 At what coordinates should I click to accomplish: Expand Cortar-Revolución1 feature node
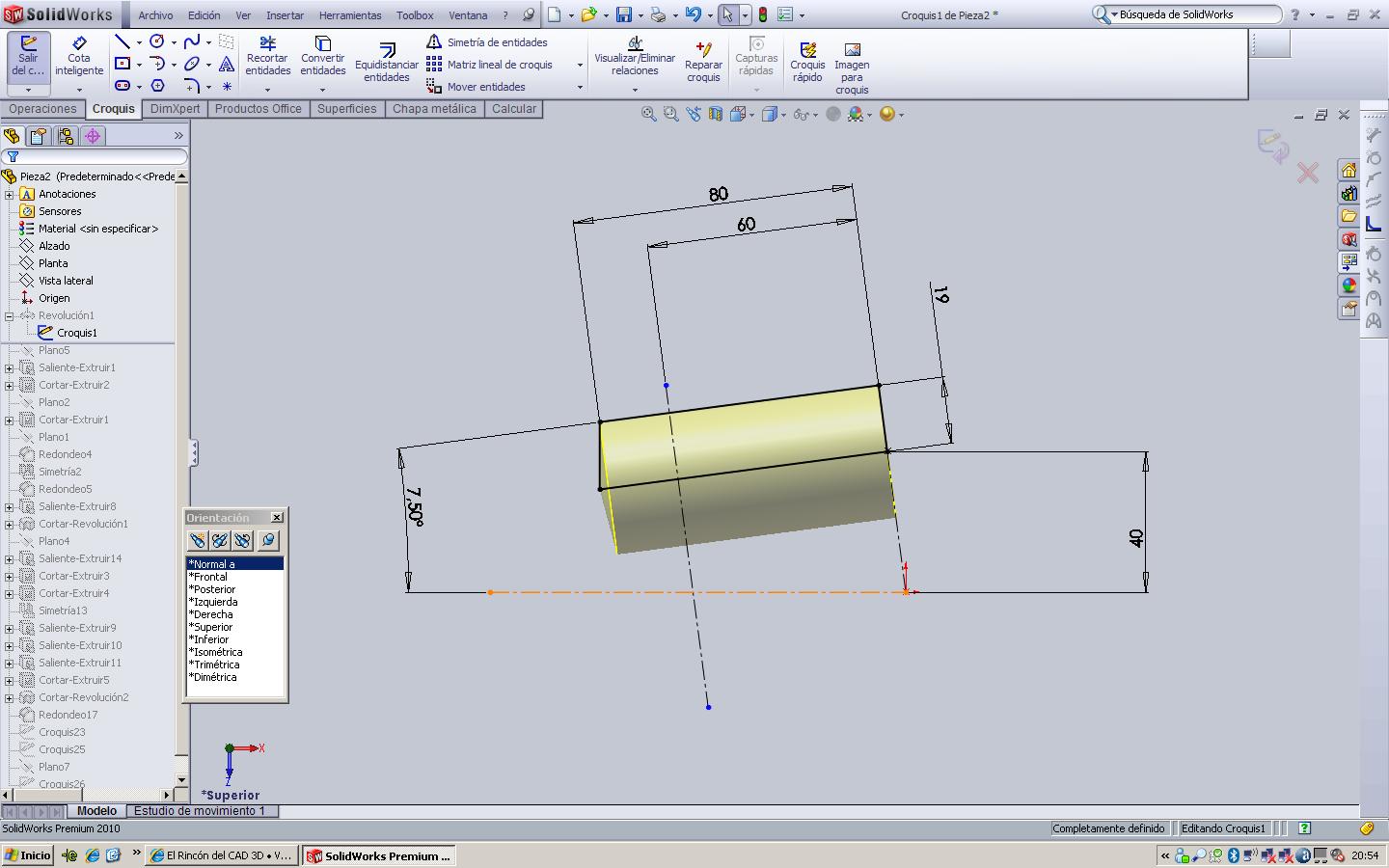10,524
